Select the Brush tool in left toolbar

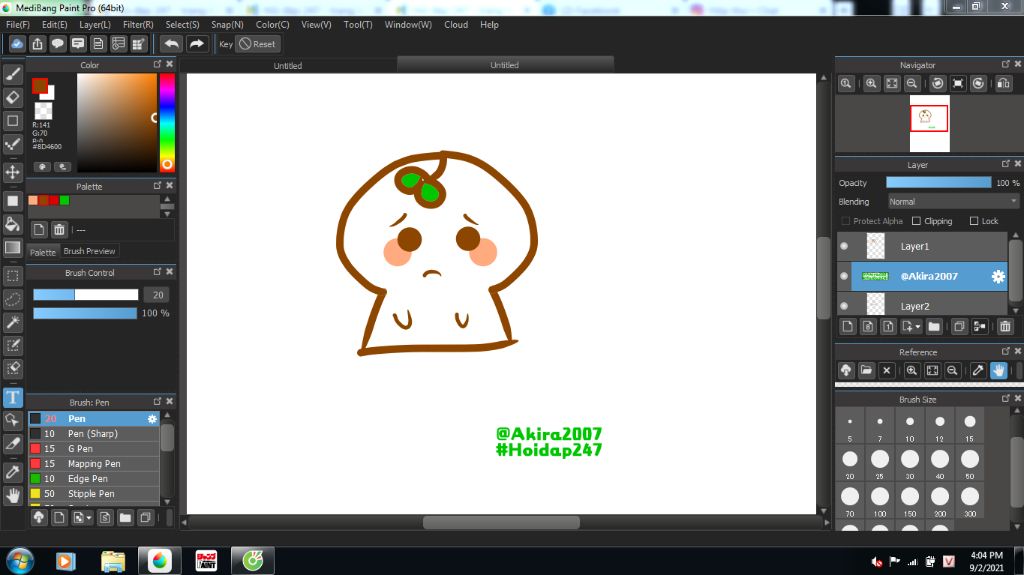point(12,74)
